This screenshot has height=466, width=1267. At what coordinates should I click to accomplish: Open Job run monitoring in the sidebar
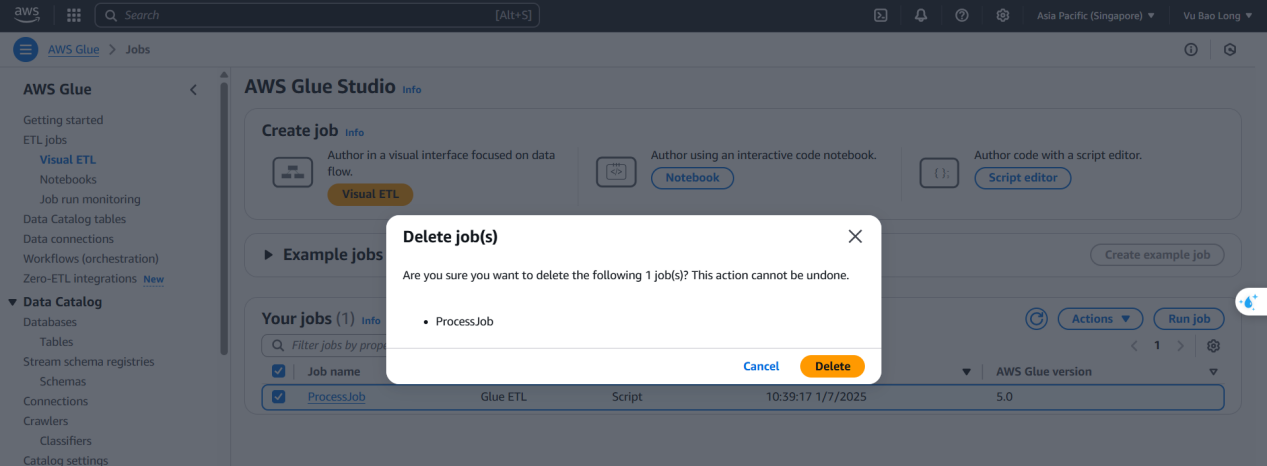90,199
